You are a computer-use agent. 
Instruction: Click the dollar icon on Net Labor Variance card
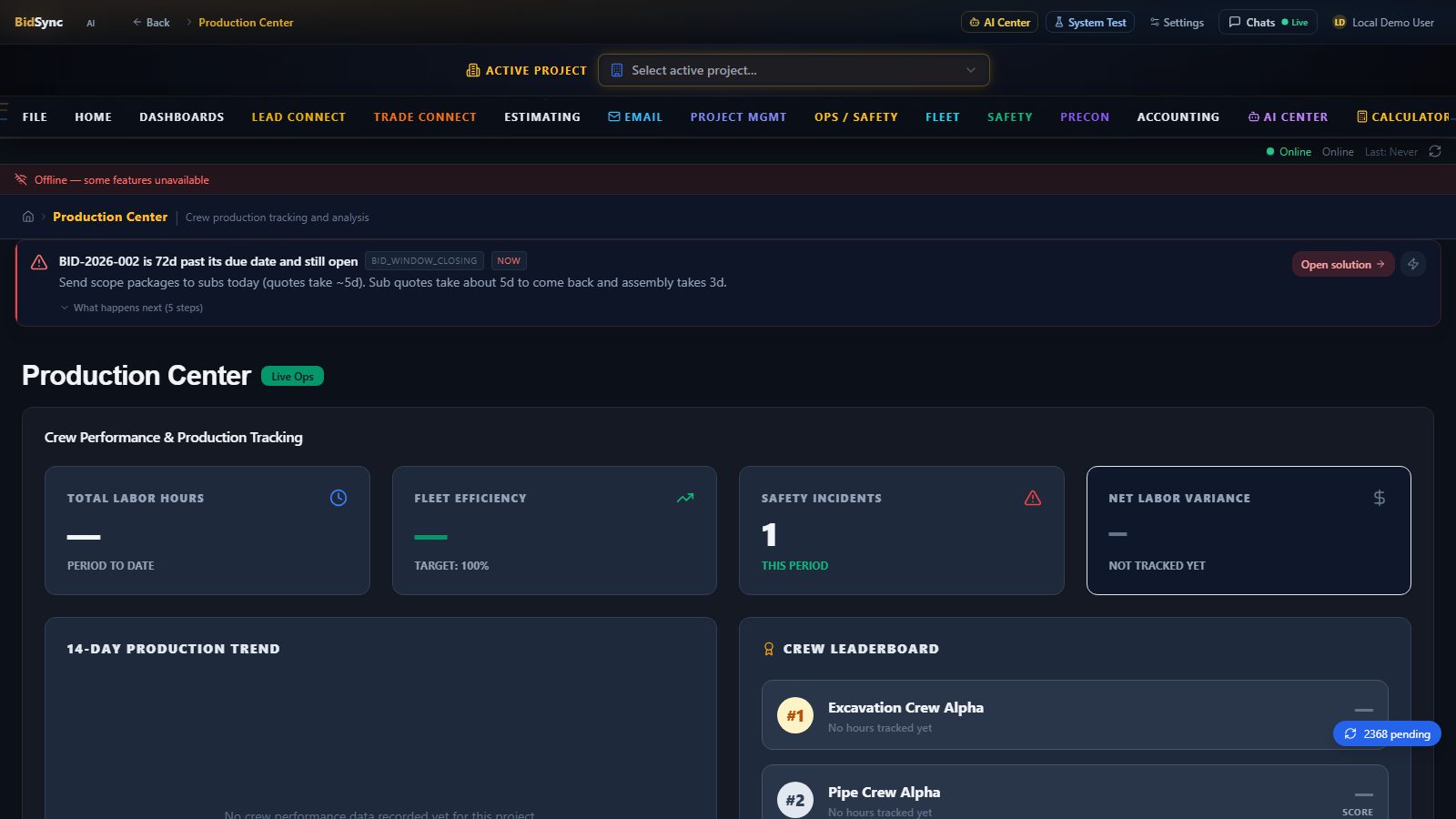(x=1380, y=498)
